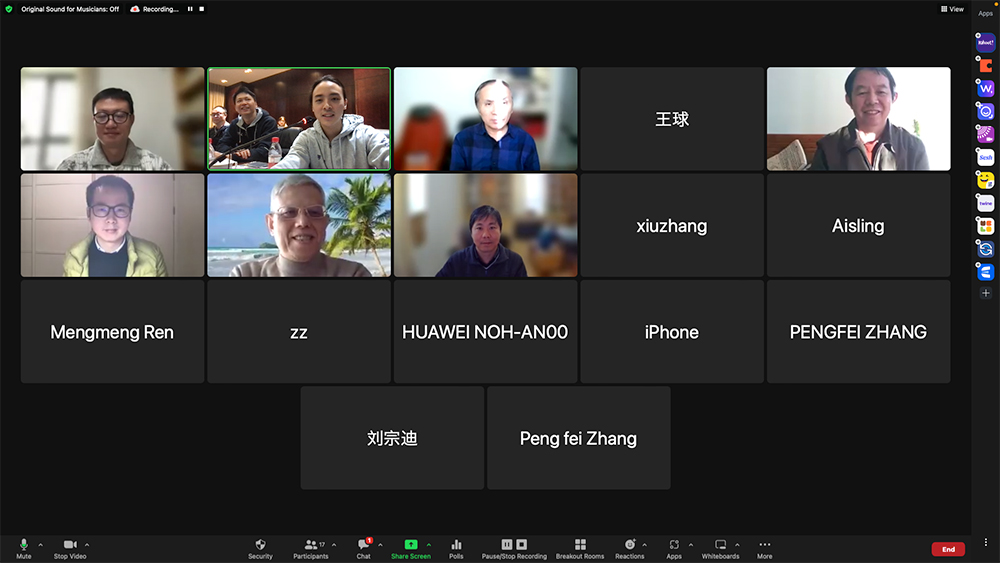Screen dimensions: 1000x563
Task: Select the beach-background participant video
Action: (x=298, y=226)
